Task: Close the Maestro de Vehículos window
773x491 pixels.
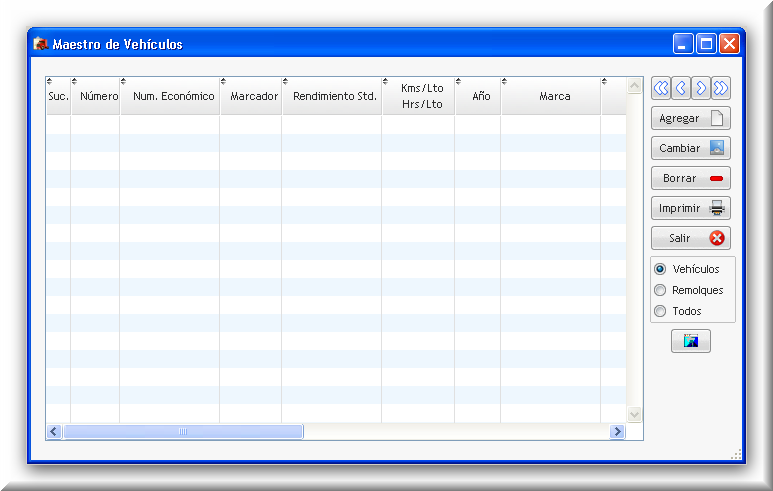Action: [729, 44]
